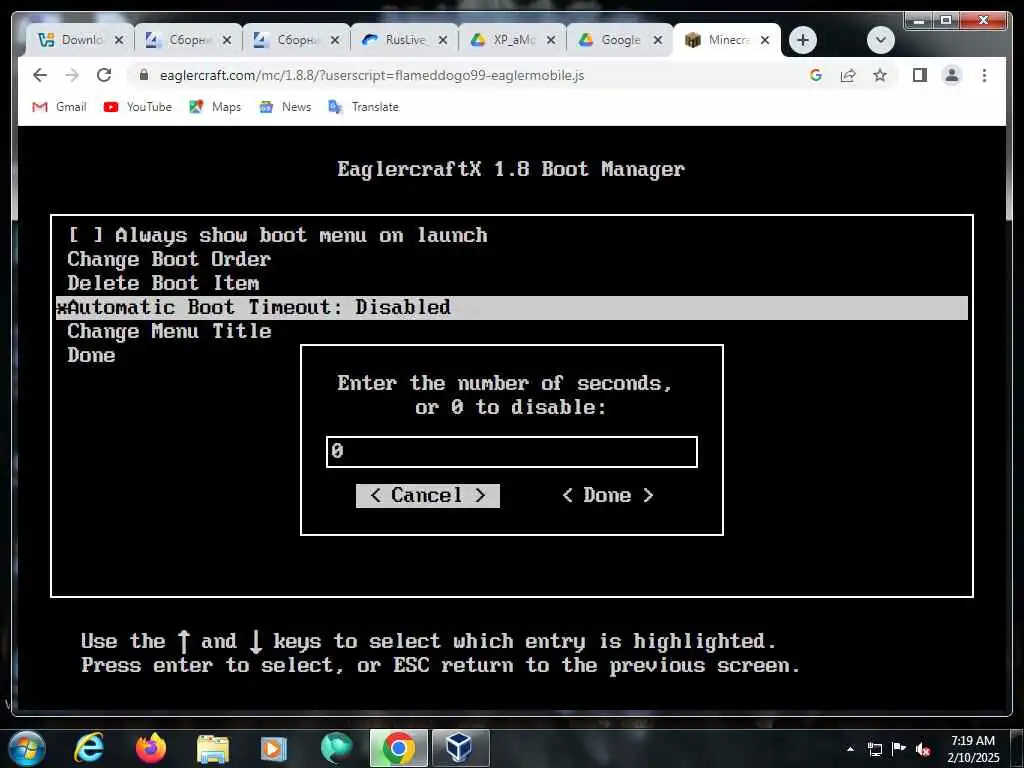The height and width of the screenshot is (768, 1024).
Task: Click the padlock site info icon
Action: [x=144, y=75]
